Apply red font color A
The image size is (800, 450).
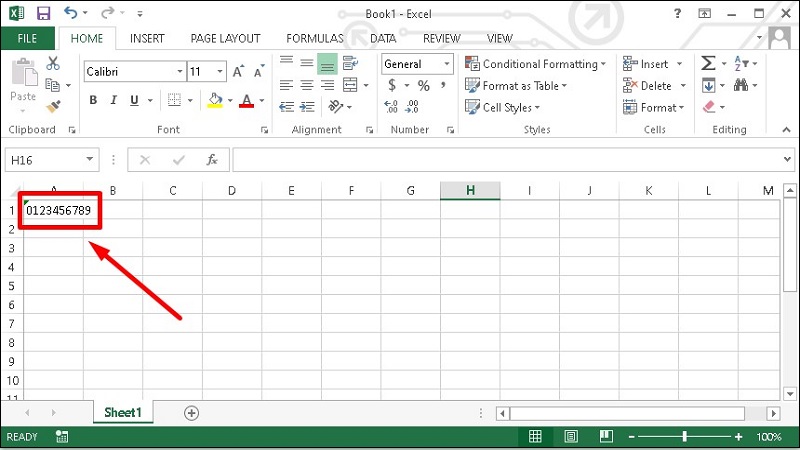click(x=246, y=101)
